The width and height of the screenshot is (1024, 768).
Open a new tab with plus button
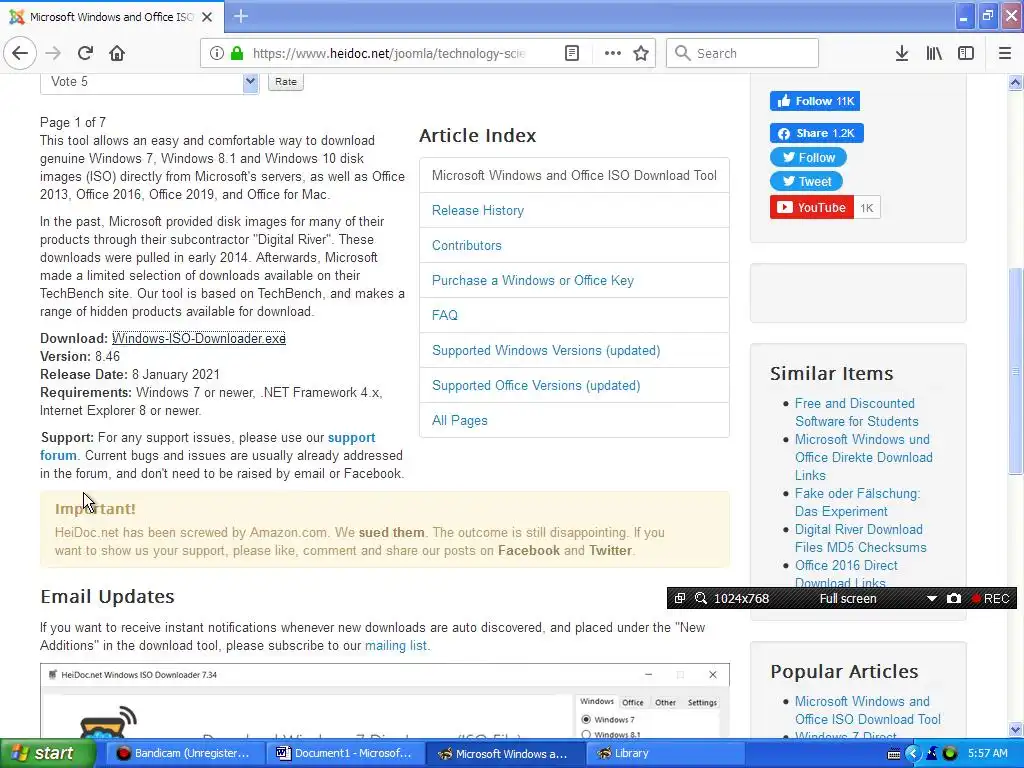click(x=240, y=16)
